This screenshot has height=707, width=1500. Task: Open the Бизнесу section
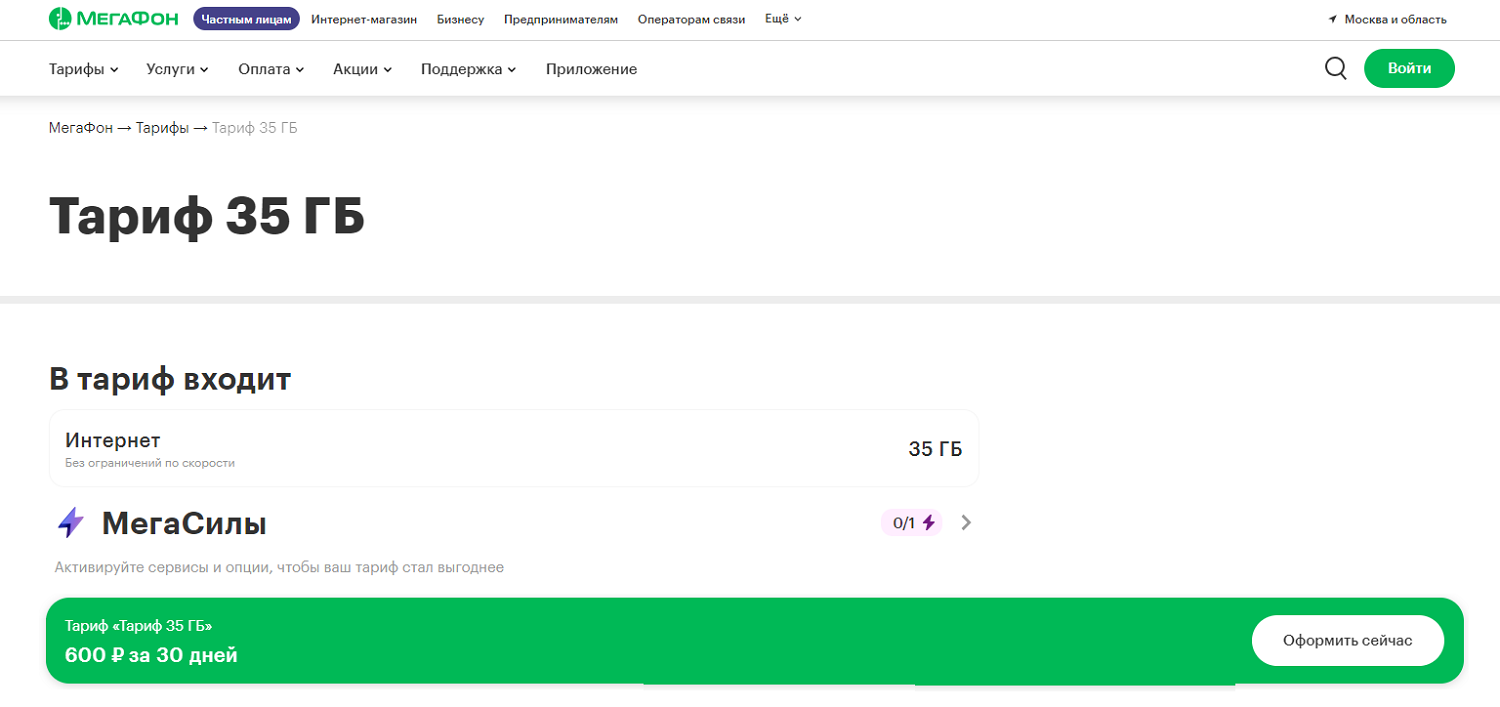460,19
